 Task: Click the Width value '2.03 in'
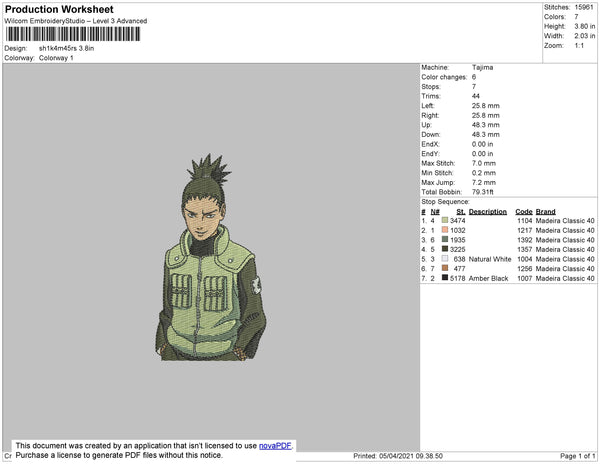pos(585,36)
